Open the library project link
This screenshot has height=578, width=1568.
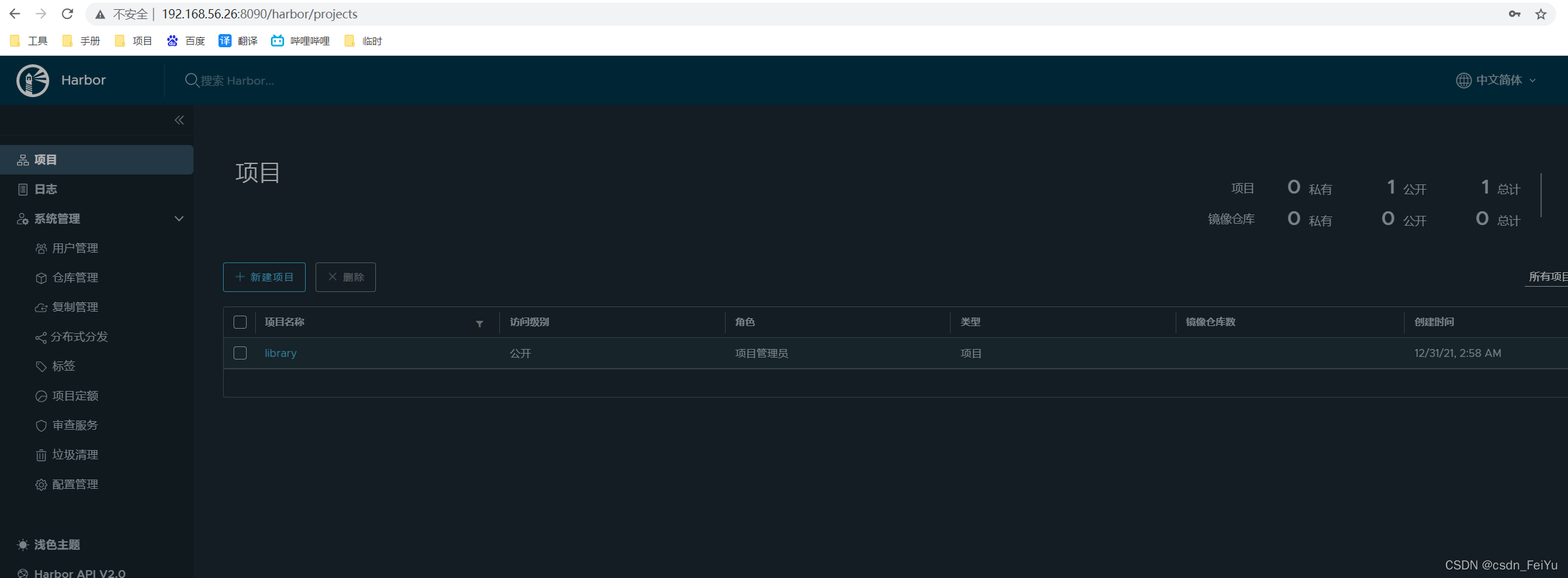(x=281, y=353)
